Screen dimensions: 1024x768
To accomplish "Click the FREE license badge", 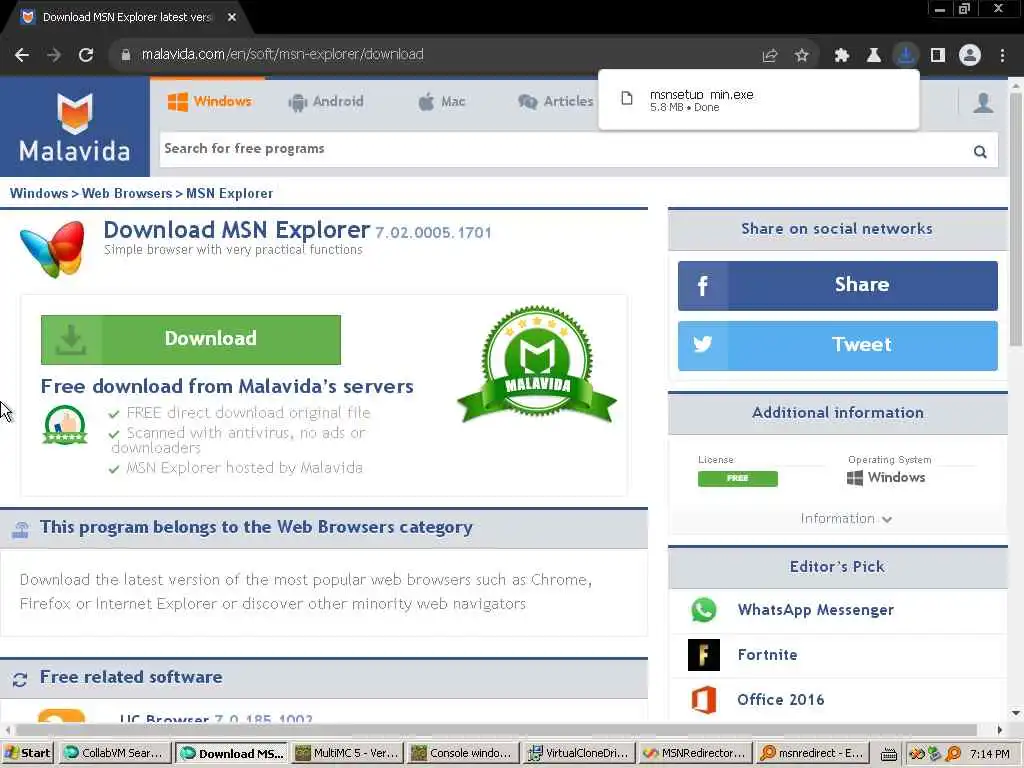I will click(x=737, y=479).
